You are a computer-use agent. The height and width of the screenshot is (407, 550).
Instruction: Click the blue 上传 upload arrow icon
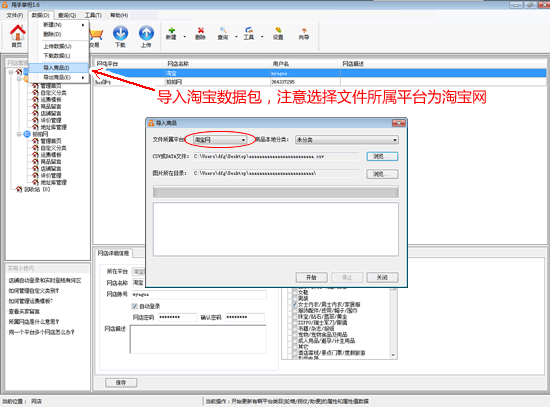click(x=146, y=33)
